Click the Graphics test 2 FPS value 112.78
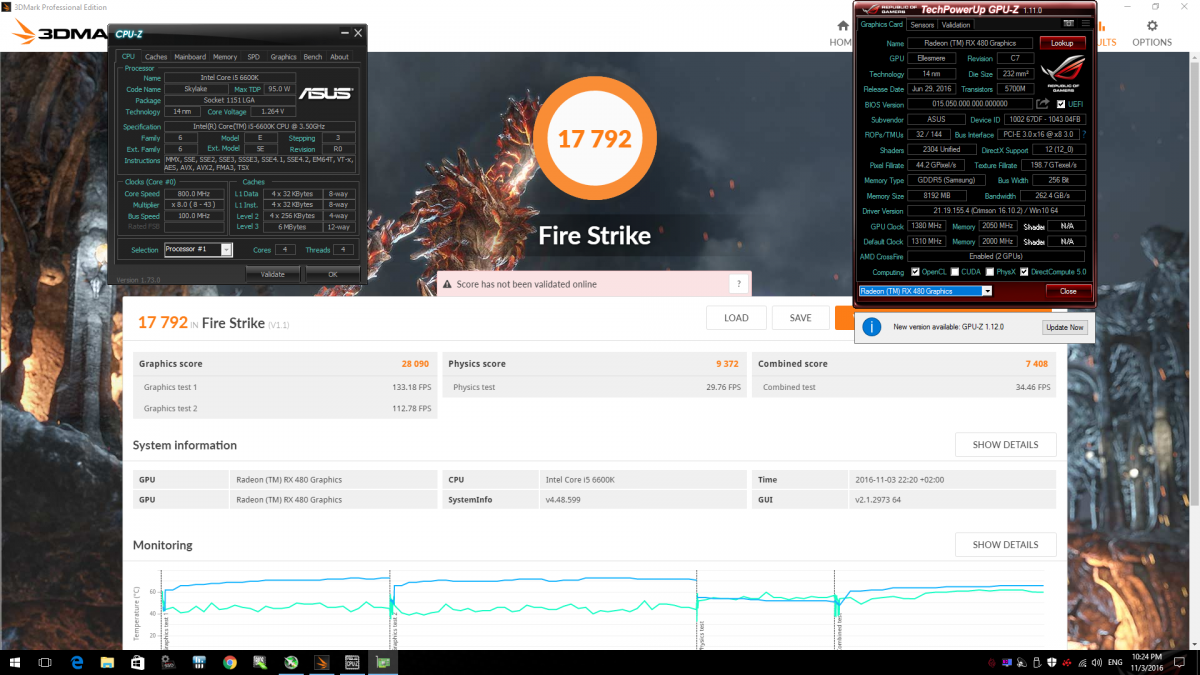Viewport: 1200px width, 675px height. pos(411,408)
